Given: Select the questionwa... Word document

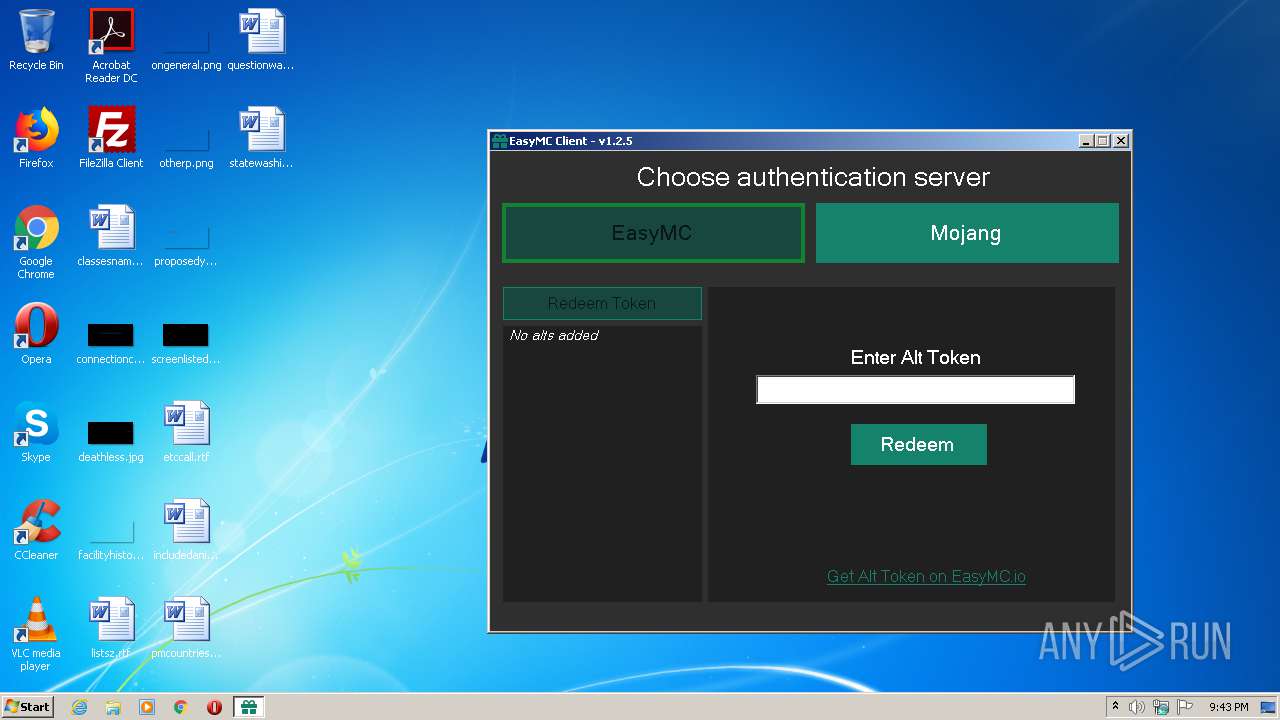Looking at the screenshot, I should (261, 41).
